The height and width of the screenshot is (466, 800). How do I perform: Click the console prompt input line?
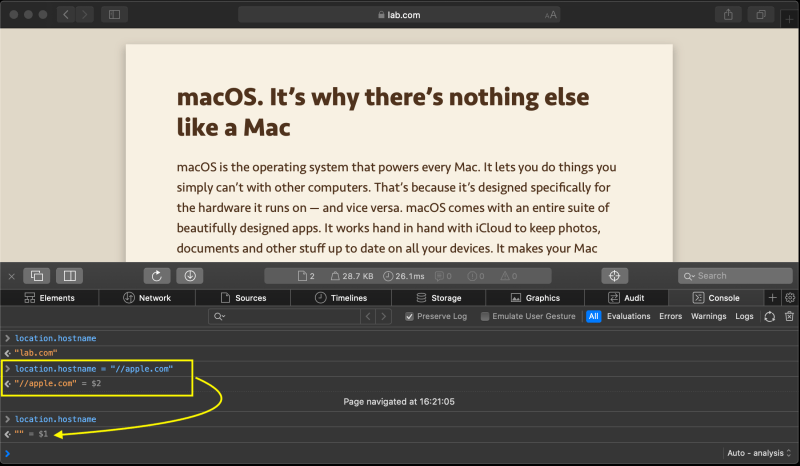coord(362,453)
